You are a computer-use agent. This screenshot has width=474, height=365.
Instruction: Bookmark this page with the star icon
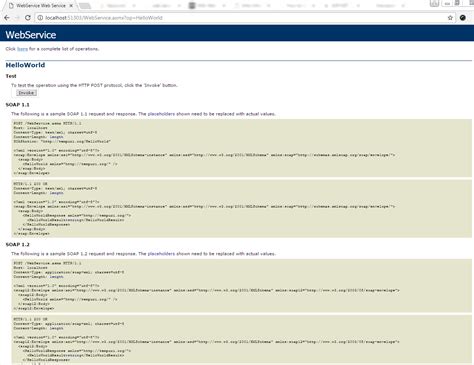click(450, 18)
